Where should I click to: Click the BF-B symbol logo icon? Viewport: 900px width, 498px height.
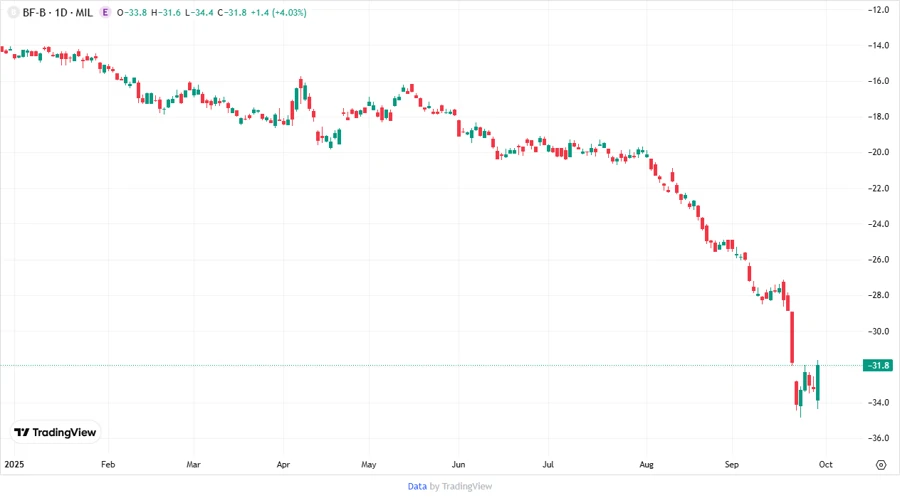[x=13, y=12]
